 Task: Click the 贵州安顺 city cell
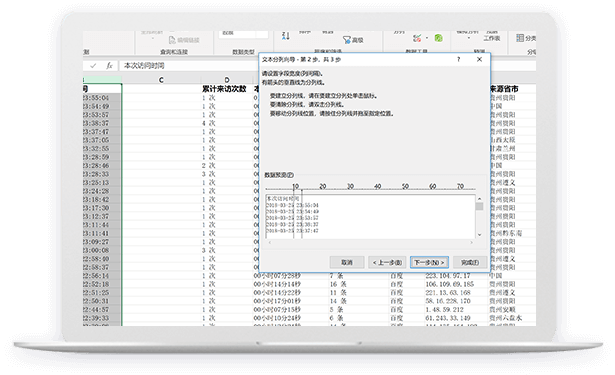(x=502, y=309)
